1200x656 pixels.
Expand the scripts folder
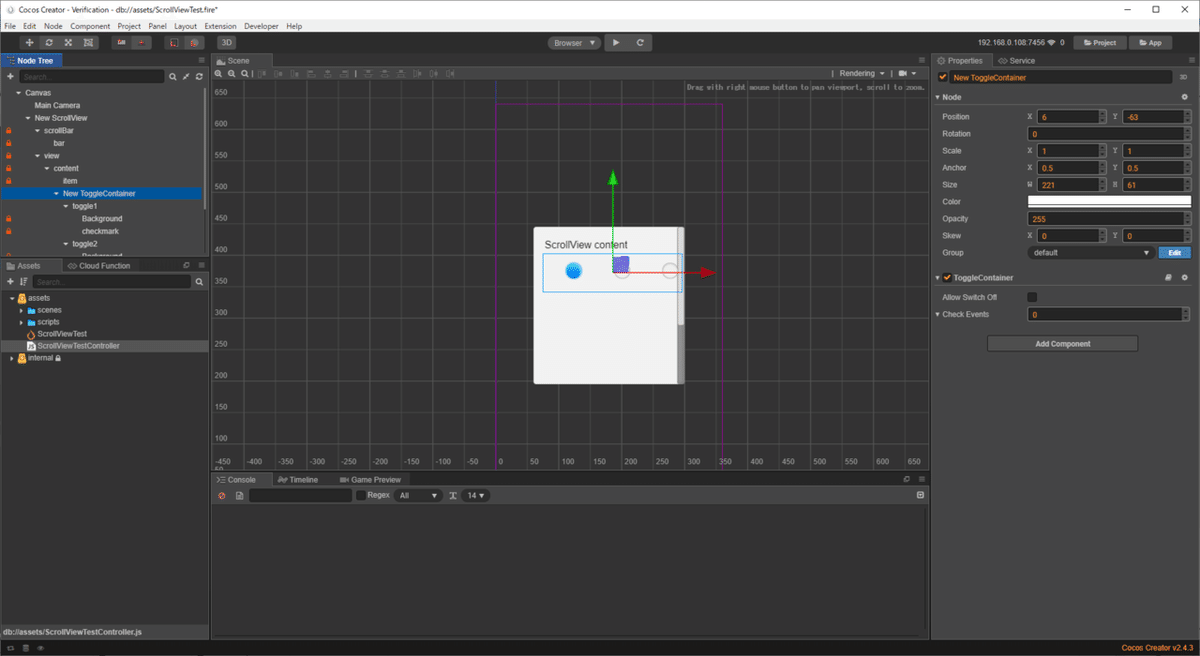coord(21,322)
